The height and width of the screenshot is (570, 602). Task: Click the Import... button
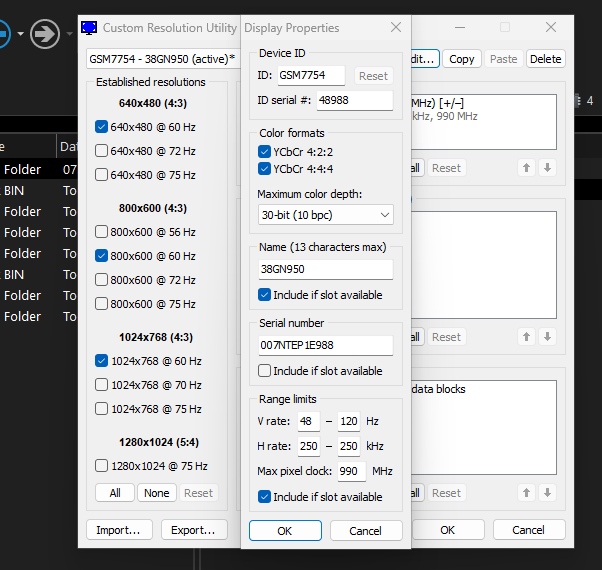(118, 530)
